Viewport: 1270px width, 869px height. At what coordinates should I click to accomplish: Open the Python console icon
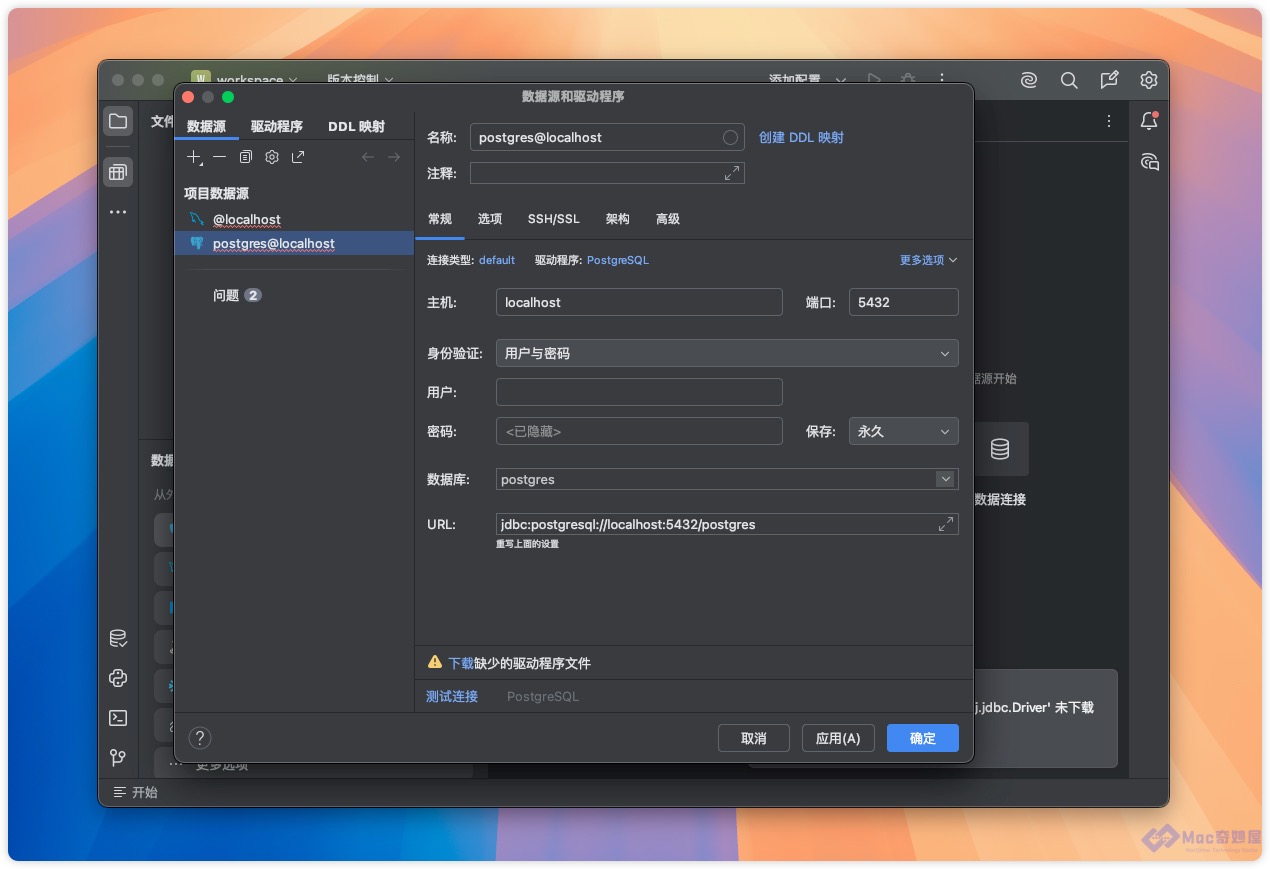(118, 678)
